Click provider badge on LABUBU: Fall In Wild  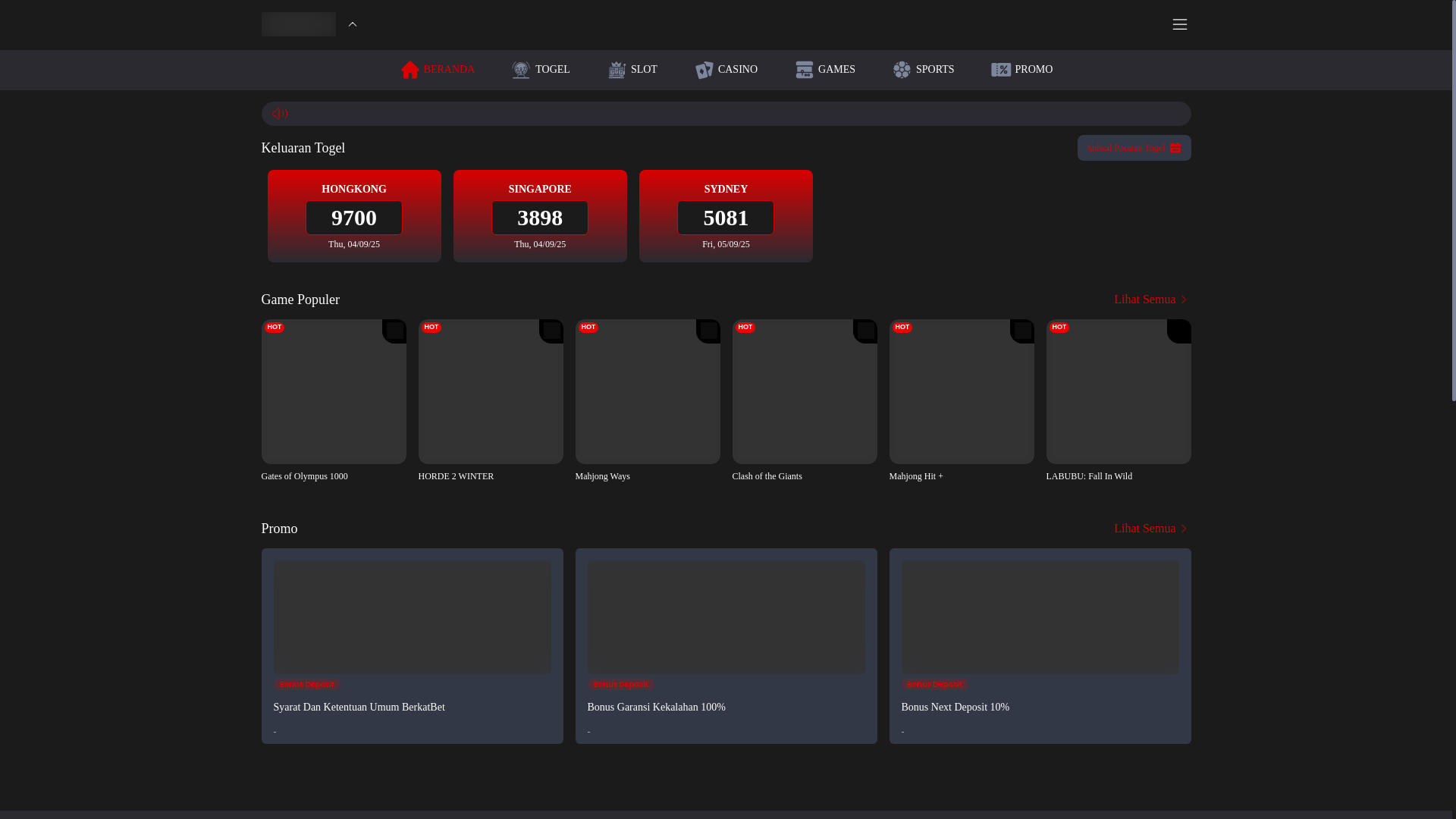(x=1179, y=331)
